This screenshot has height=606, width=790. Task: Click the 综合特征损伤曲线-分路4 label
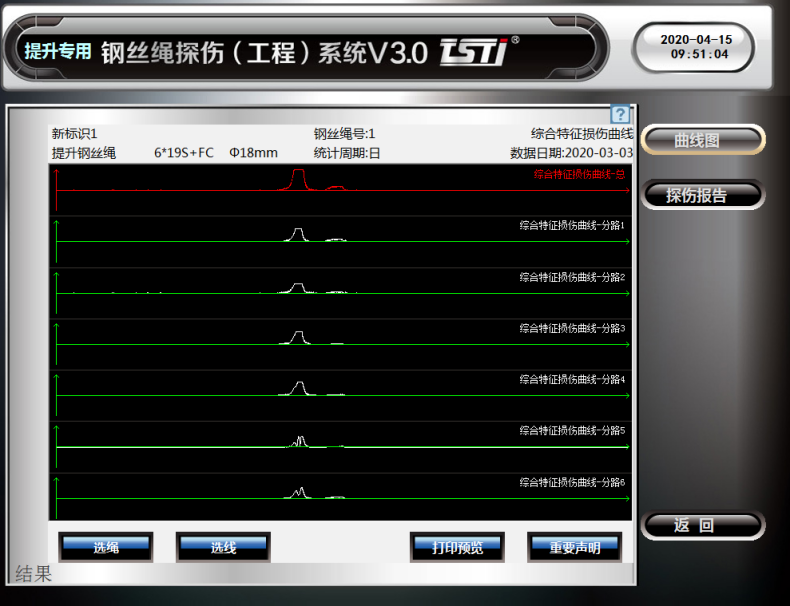point(572,380)
